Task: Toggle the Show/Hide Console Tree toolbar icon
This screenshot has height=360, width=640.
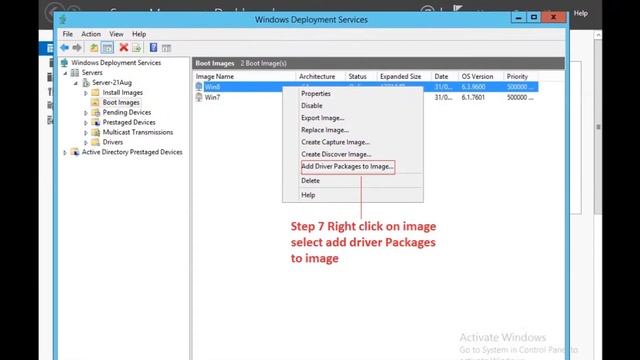Action: (x=108, y=48)
